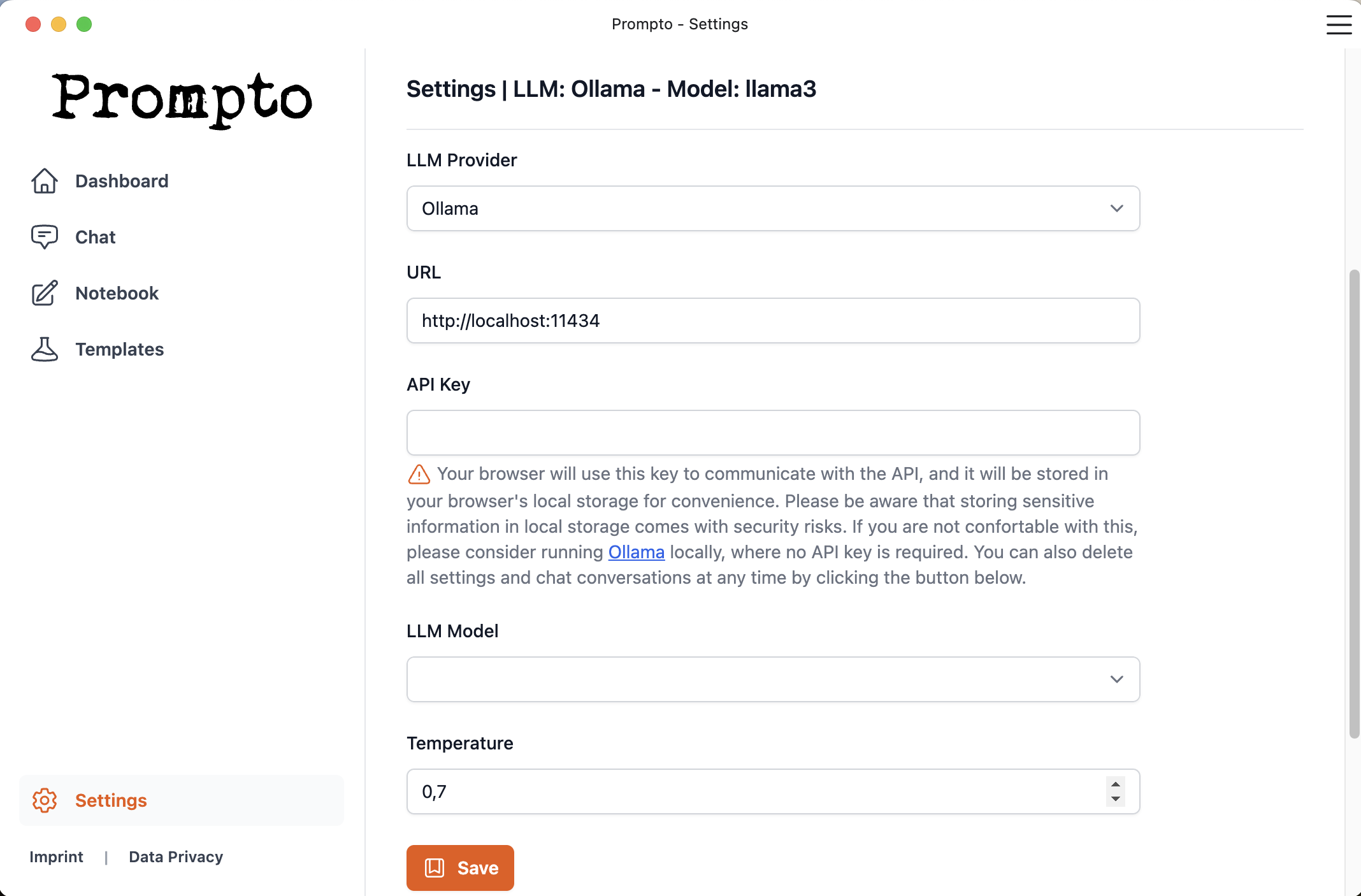Open the LLM Model dropdown
1361x896 pixels.
pos(773,679)
